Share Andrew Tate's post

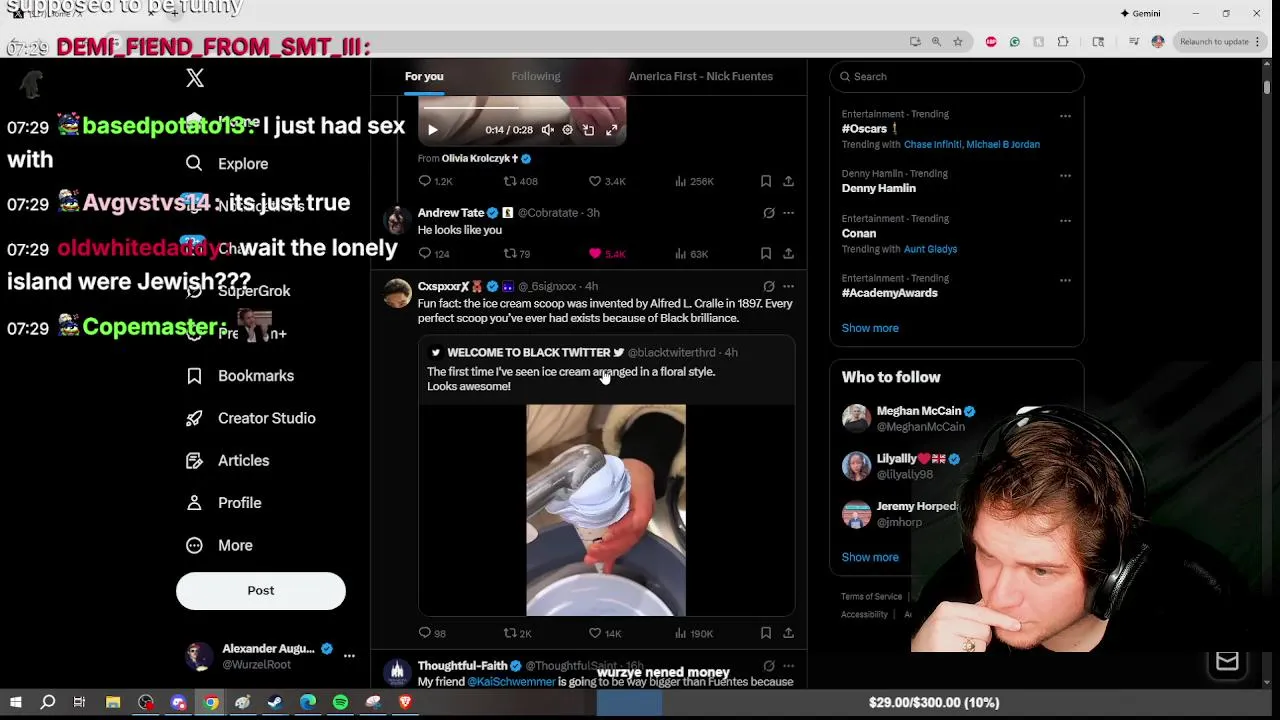pos(788,254)
